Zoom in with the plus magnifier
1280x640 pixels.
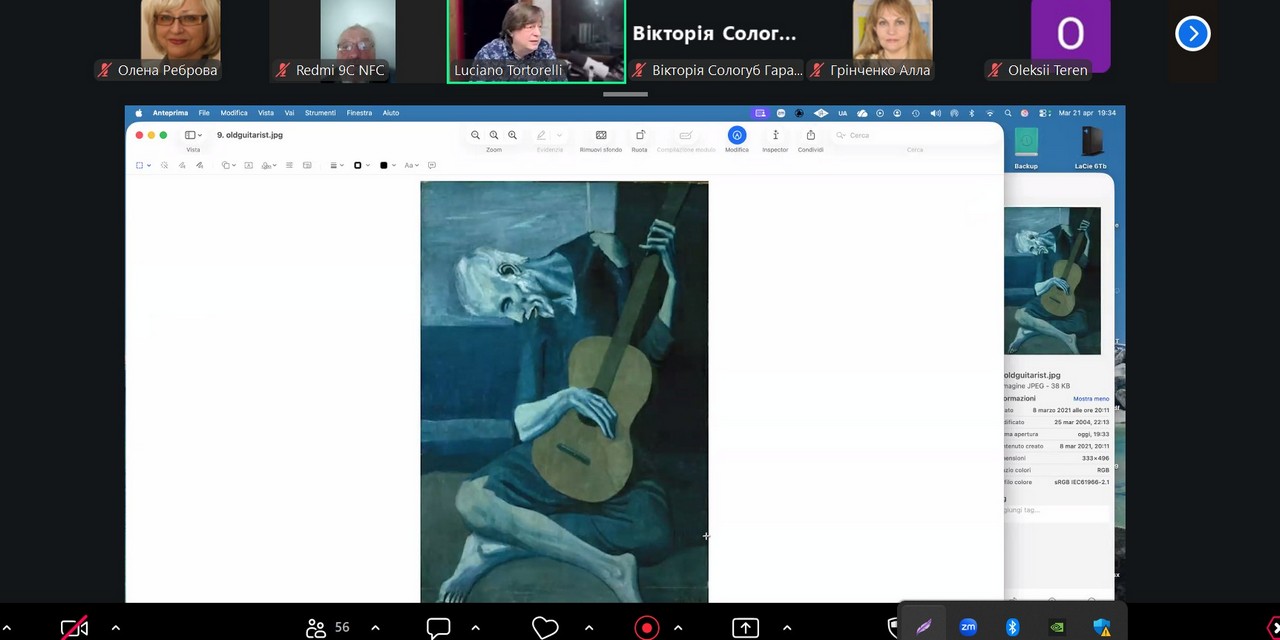512,135
